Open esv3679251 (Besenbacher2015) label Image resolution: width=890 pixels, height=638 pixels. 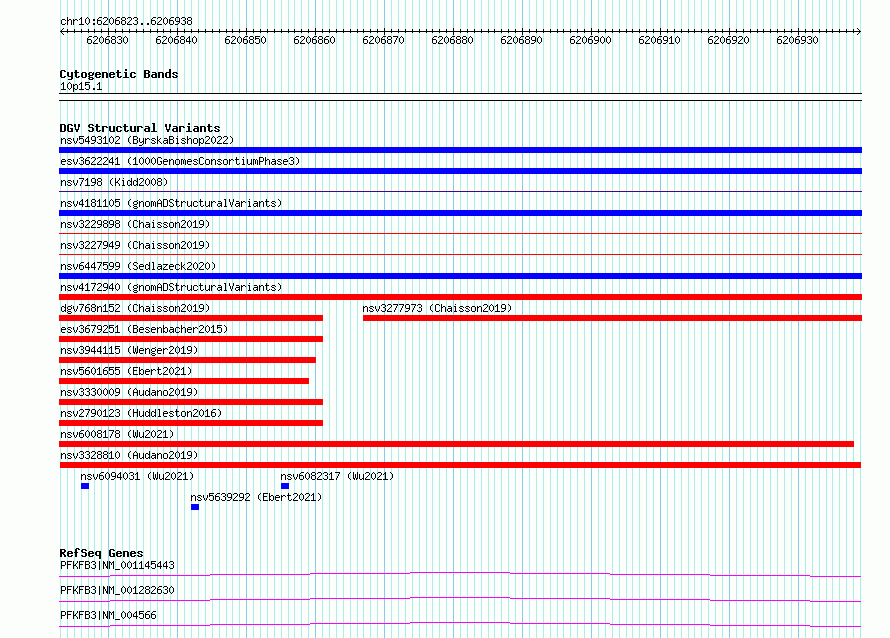tap(144, 329)
